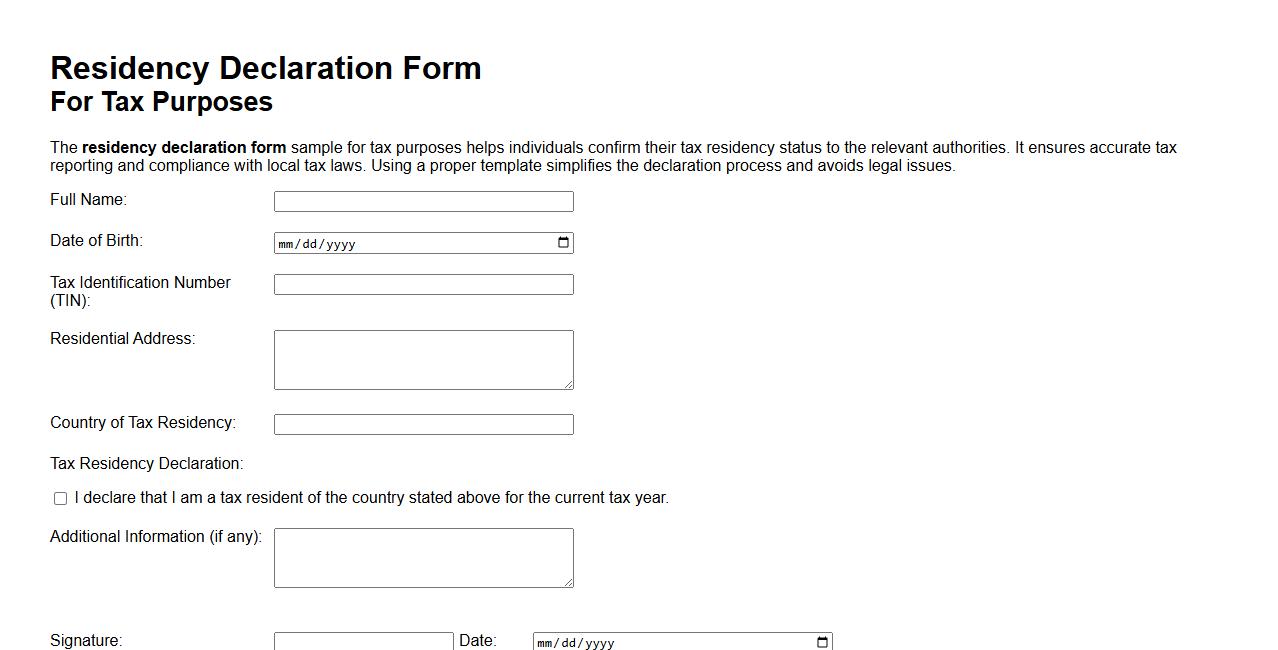Click the Tax Residency Declaration label
The width and height of the screenshot is (1278, 650).
point(146,463)
